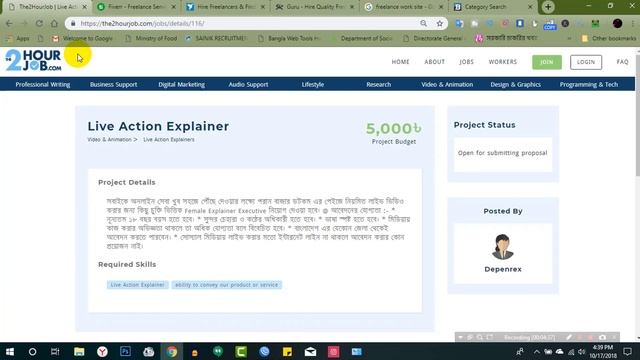
Task: Open the Directorate General bookmark
Action: [433, 38]
